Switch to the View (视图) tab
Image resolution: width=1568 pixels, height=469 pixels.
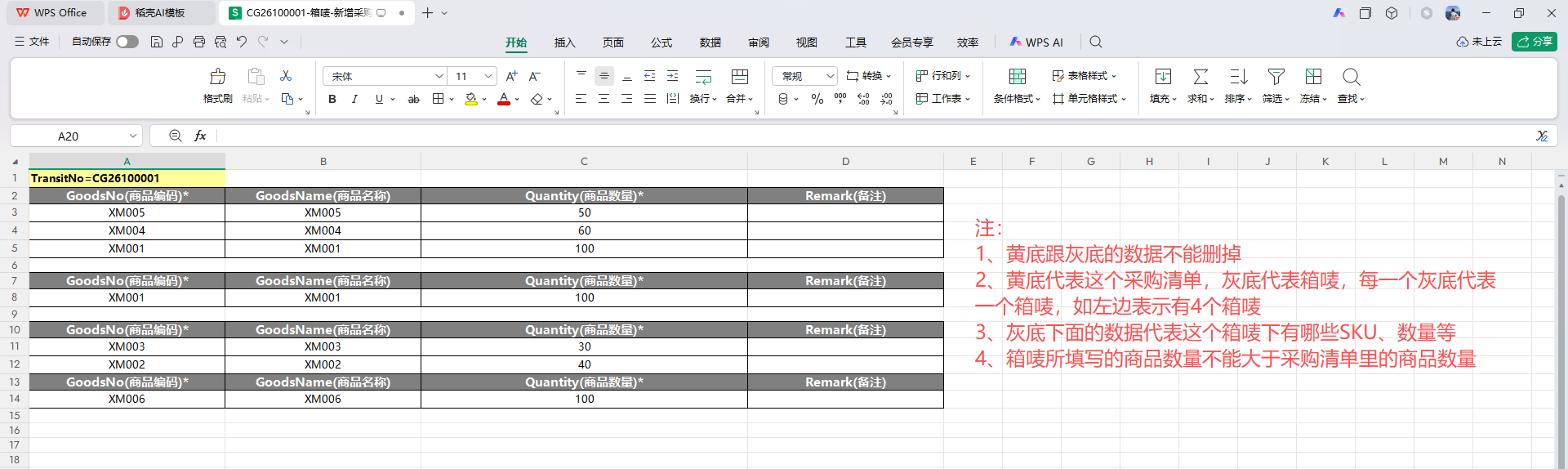(807, 42)
